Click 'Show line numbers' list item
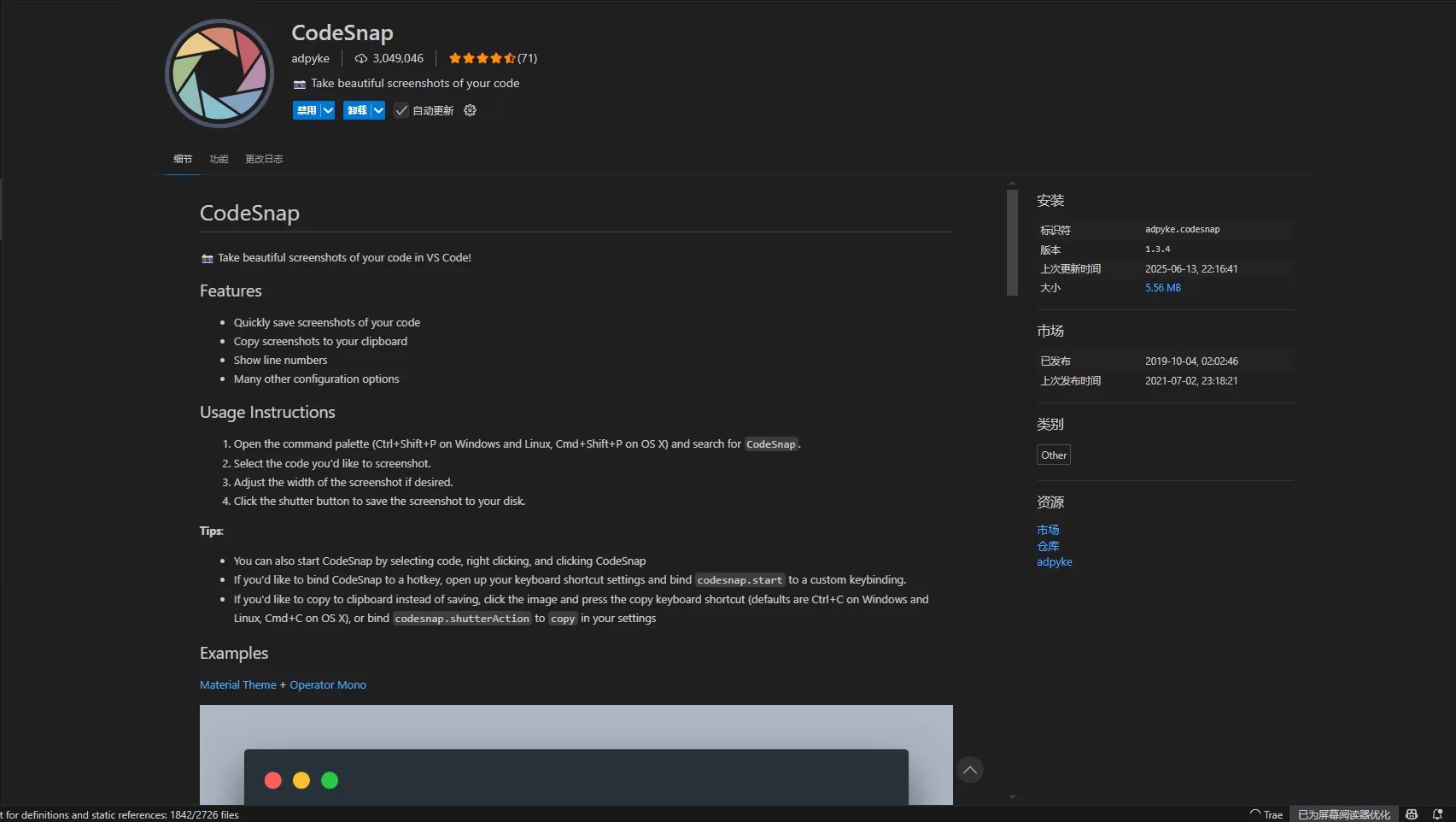Screen dimensions: 1456x822 click(280, 361)
